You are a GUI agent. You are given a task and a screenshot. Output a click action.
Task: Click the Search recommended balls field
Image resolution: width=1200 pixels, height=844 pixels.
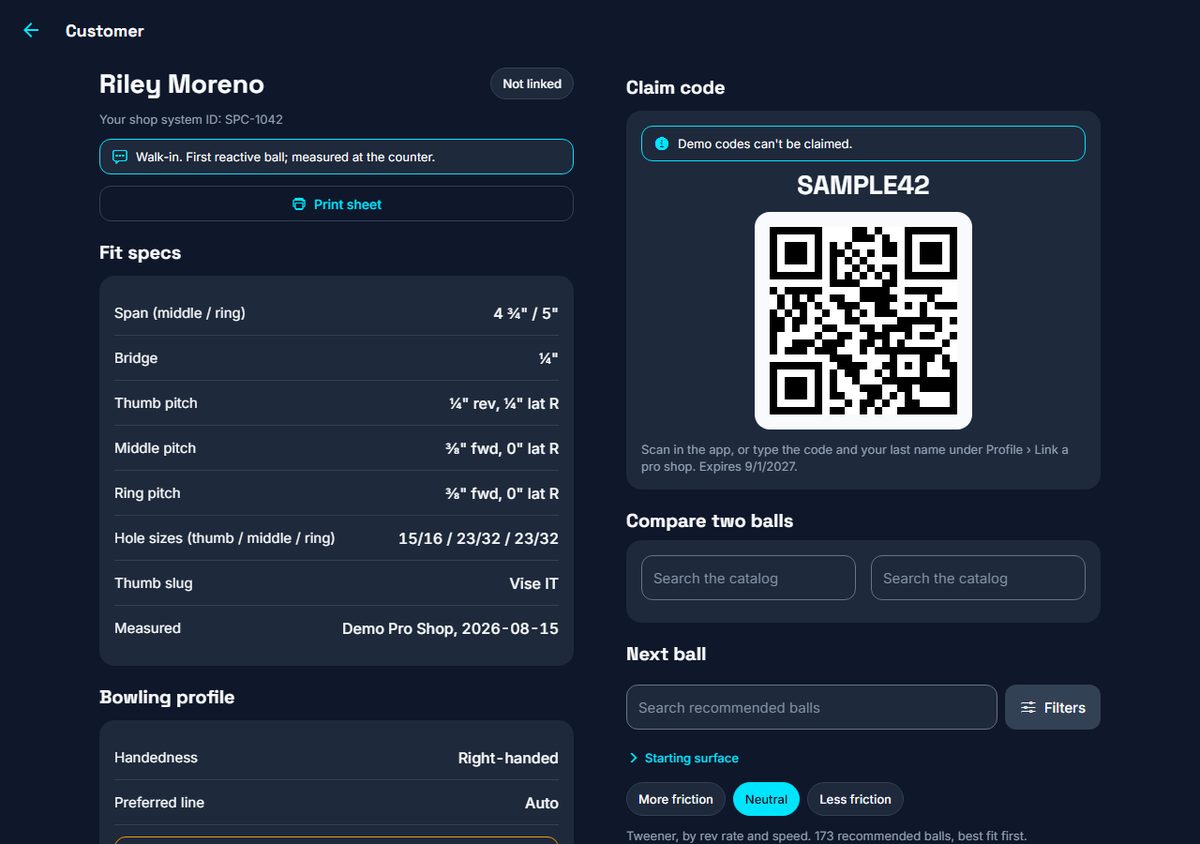pyautogui.click(x=812, y=707)
